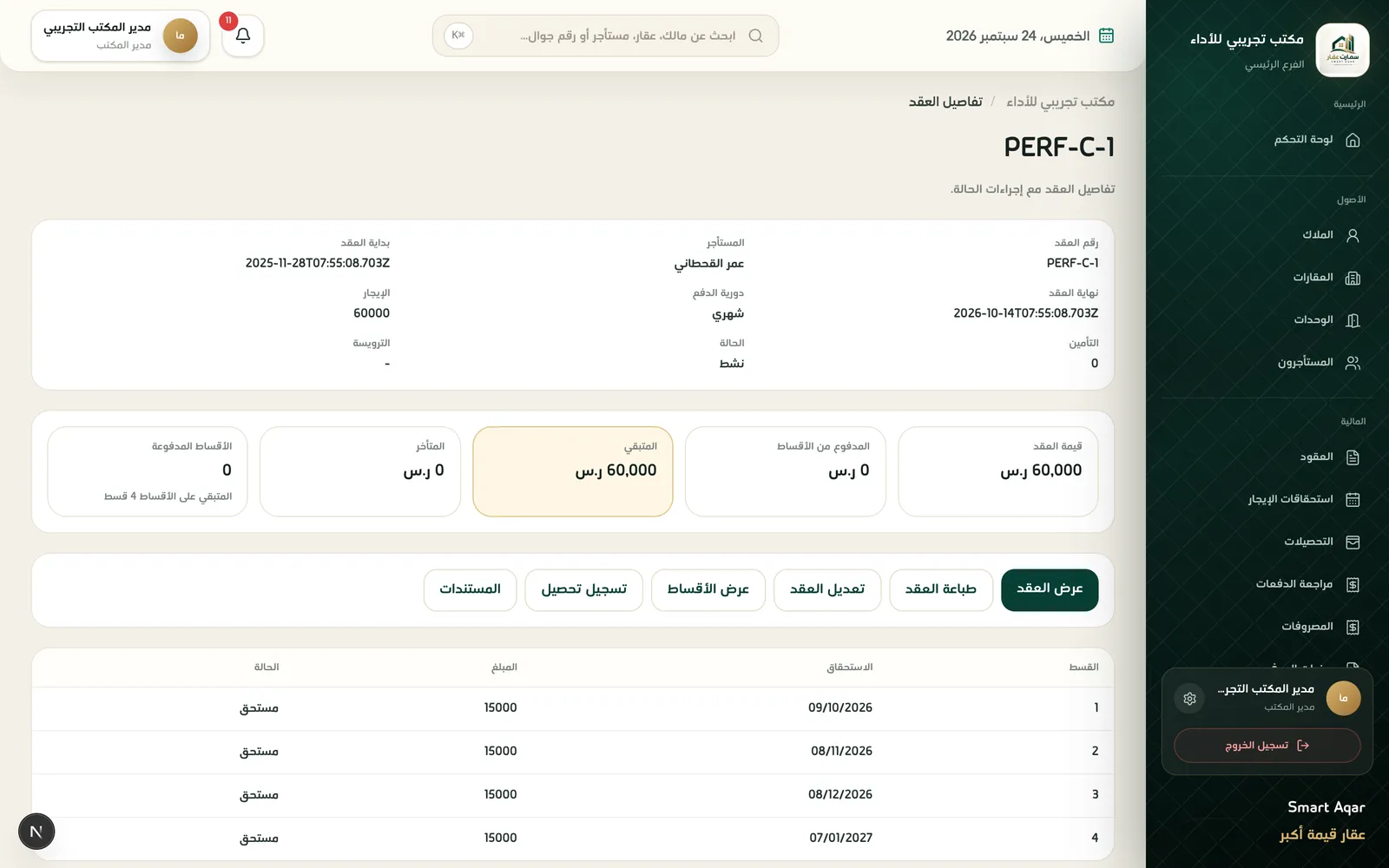
Task: Click the sidebar user avatar ما
Action: coord(1343,699)
